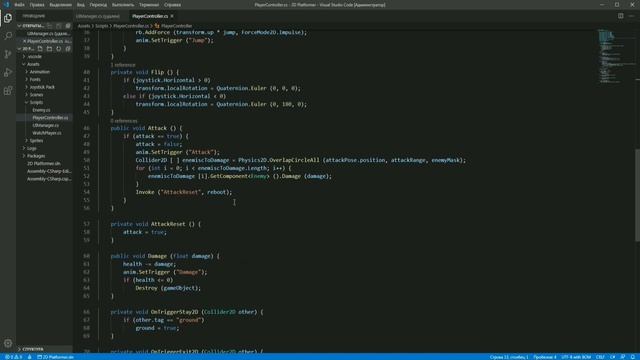Open the Explorer view in activity bar
Screen dimensions: 640x360
click(x=8, y=18)
